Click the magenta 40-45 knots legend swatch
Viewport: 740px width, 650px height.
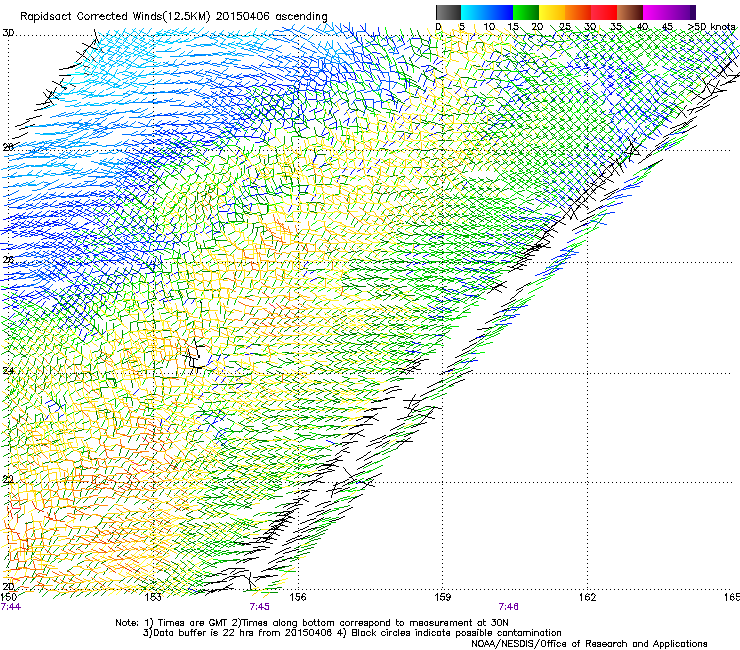[656, 12]
